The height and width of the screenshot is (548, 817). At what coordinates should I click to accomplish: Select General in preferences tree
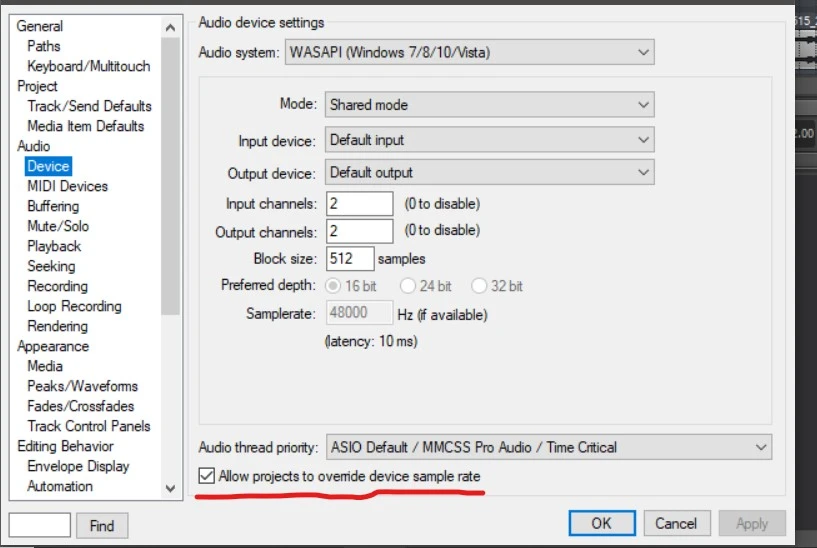coord(40,26)
